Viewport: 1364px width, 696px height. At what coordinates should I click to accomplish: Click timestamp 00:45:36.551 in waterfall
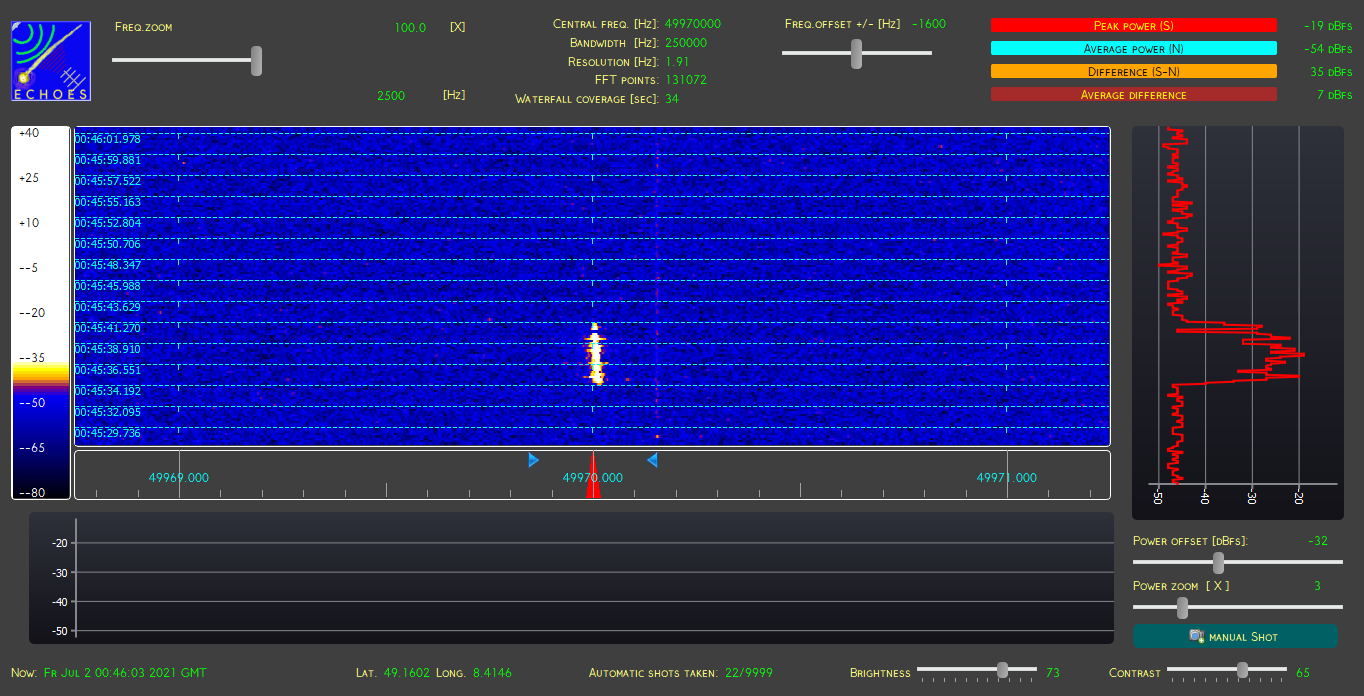[x=108, y=370]
